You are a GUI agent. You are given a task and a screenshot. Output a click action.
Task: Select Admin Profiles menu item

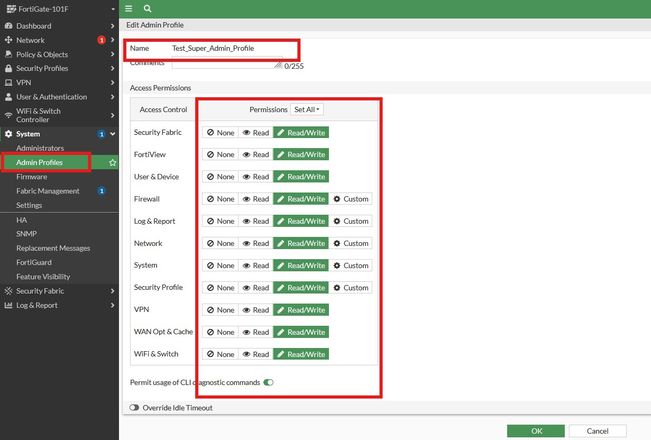[39, 162]
